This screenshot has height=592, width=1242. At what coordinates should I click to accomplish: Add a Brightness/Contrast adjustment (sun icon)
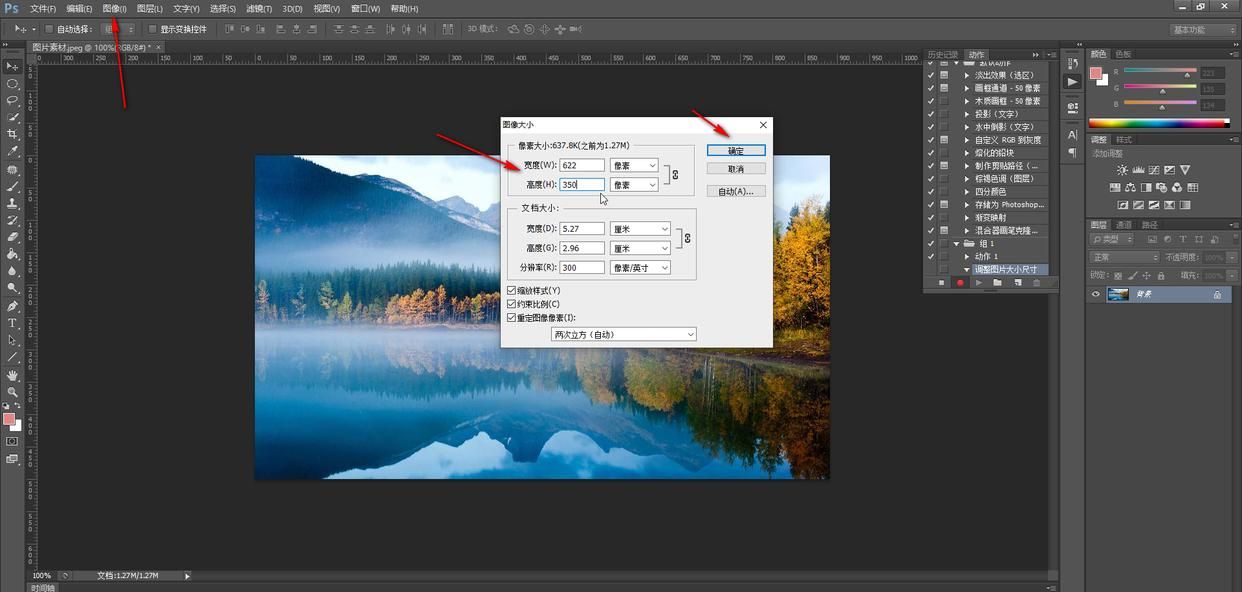(1122, 170)
